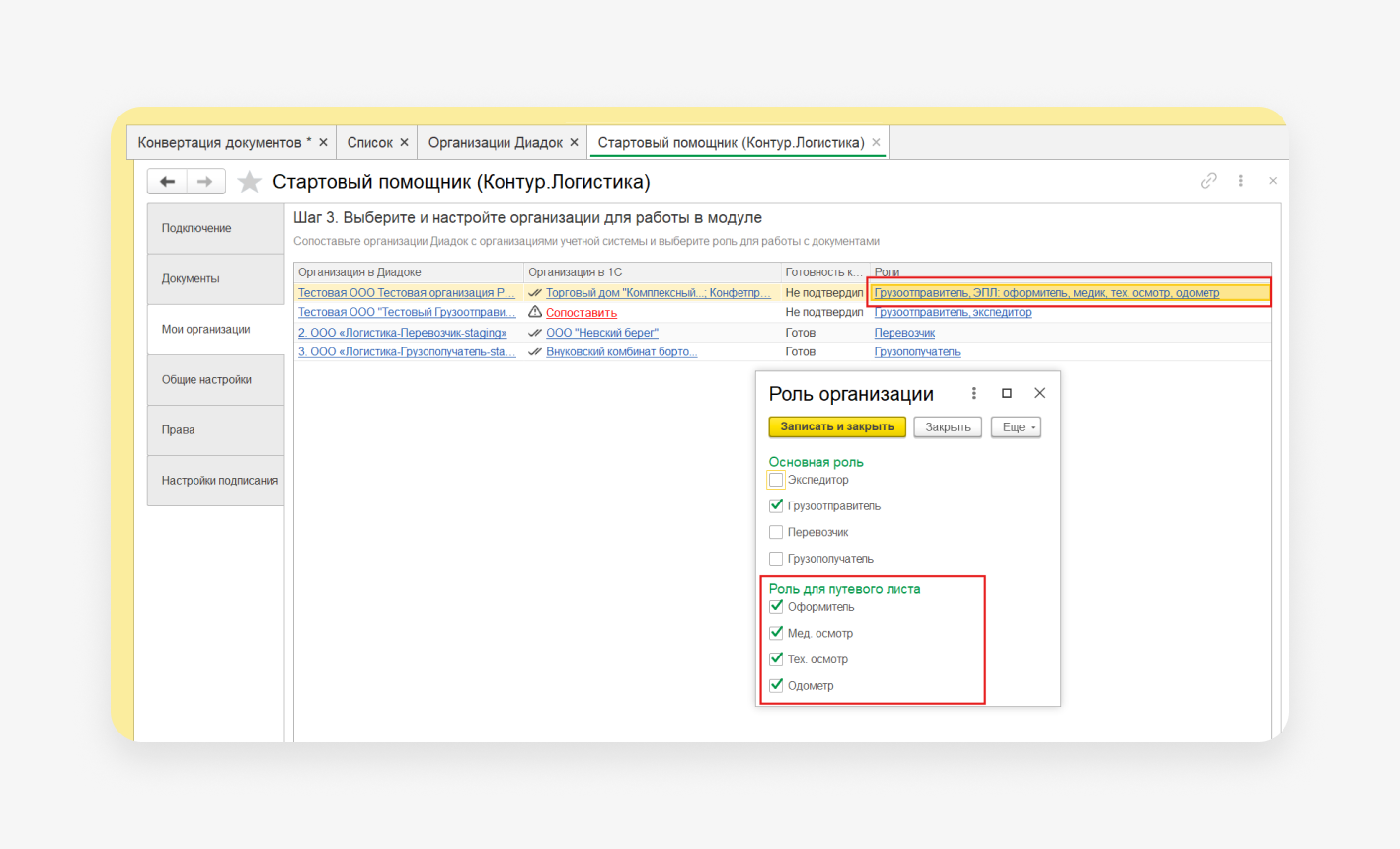Select Не подтвердил status in Сопоставить row
Image resolution: width=1400 pixels, height=849 pixels.
(824, 312)
